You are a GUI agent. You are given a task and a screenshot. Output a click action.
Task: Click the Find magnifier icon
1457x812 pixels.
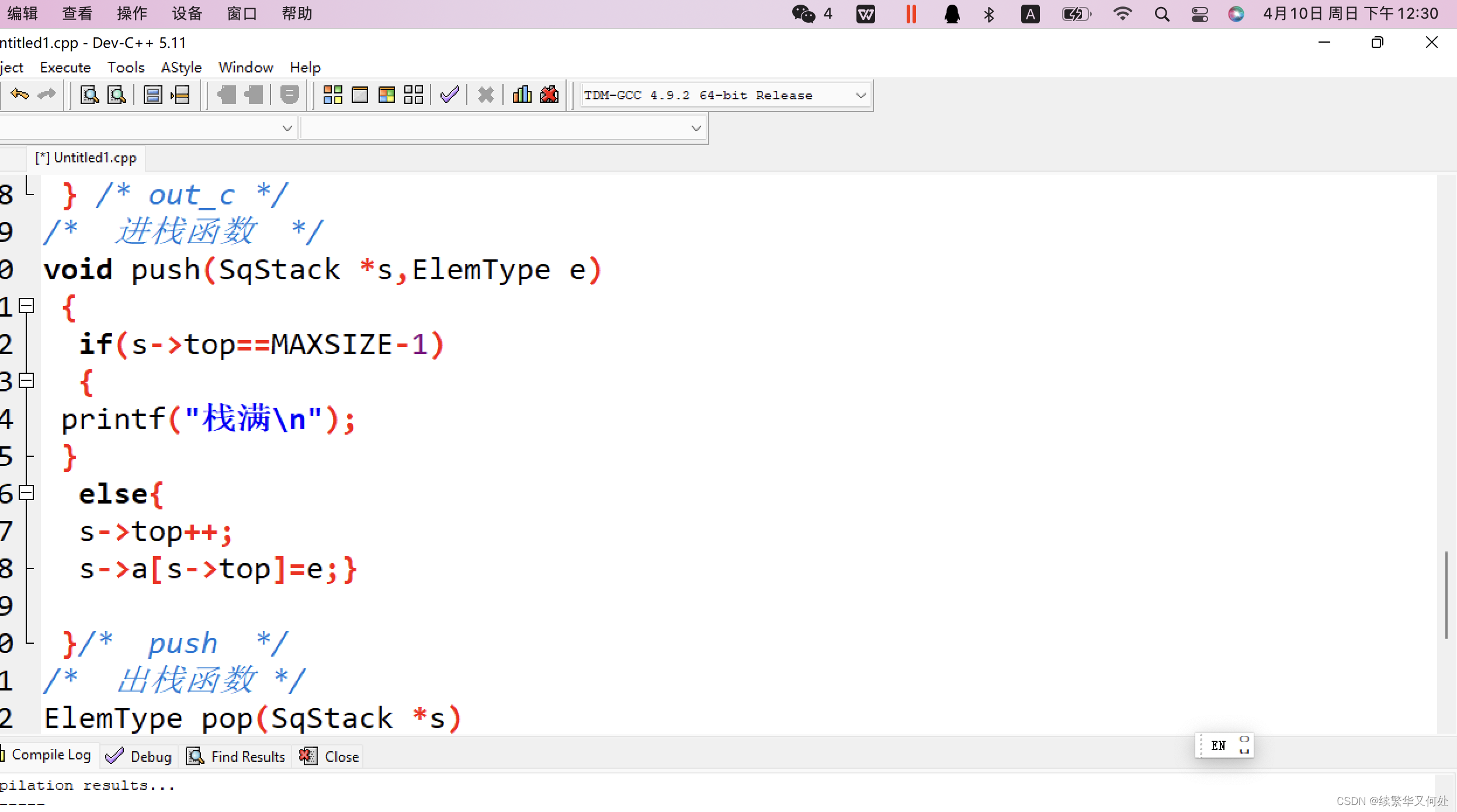point(89,95)
